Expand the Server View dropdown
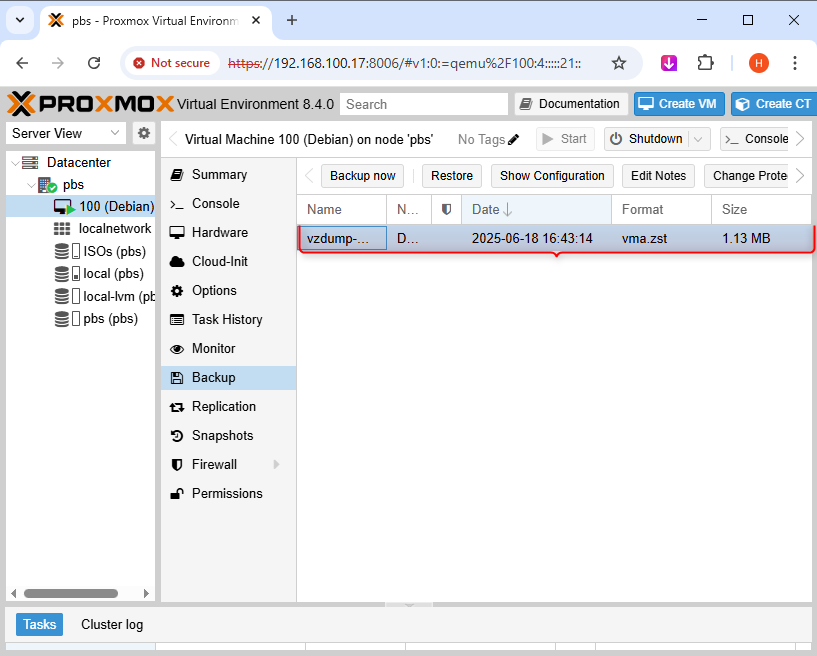The width and height of the screenshot is (817, 656). point(115,133)
